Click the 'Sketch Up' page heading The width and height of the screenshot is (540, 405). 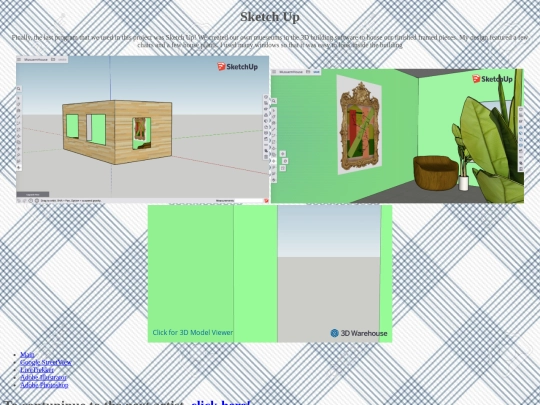tap(270, 17)
